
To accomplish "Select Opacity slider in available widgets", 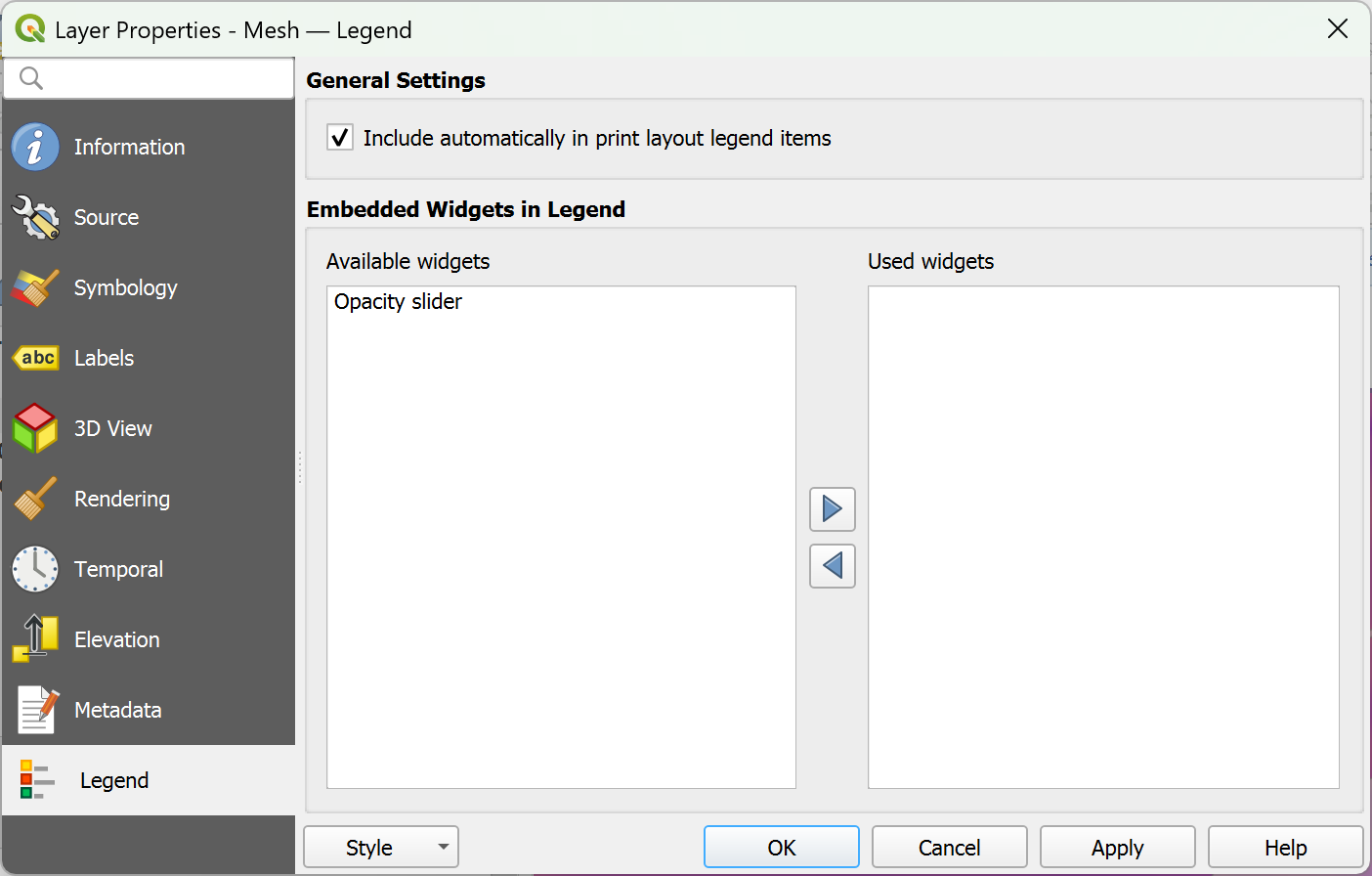I will pyautogui.click(x=398, y=302).
